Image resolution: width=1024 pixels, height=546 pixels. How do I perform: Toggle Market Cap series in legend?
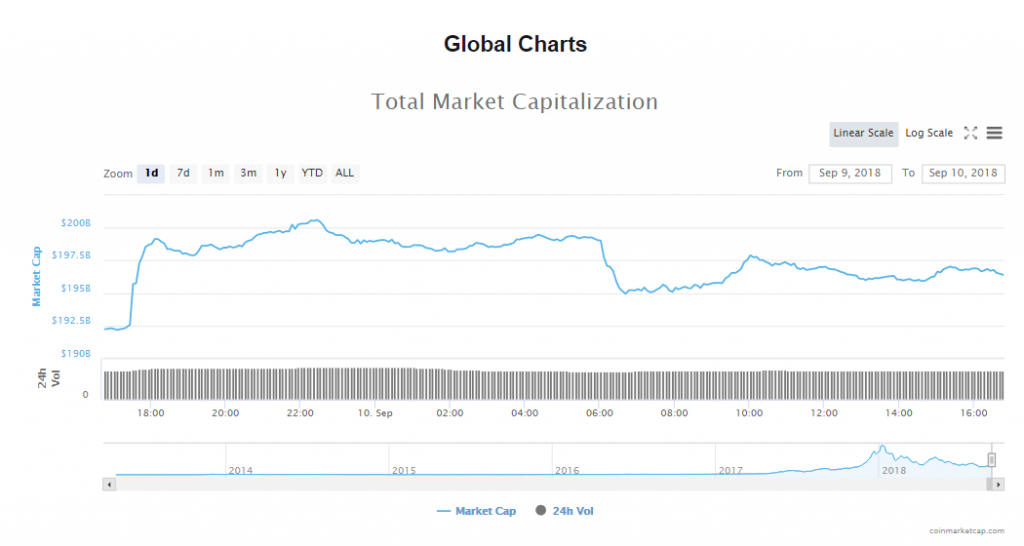[476, 511]
